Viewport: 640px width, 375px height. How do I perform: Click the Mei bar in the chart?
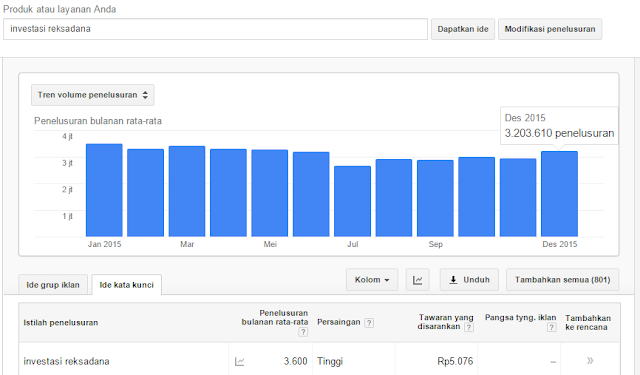[x=270, y=193]
